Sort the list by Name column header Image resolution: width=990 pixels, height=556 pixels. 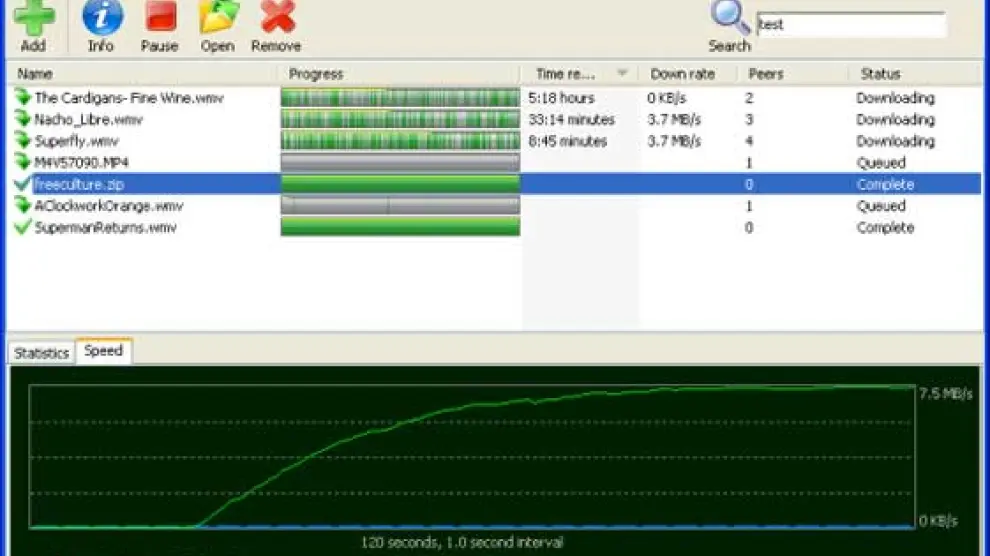point(36,74)
